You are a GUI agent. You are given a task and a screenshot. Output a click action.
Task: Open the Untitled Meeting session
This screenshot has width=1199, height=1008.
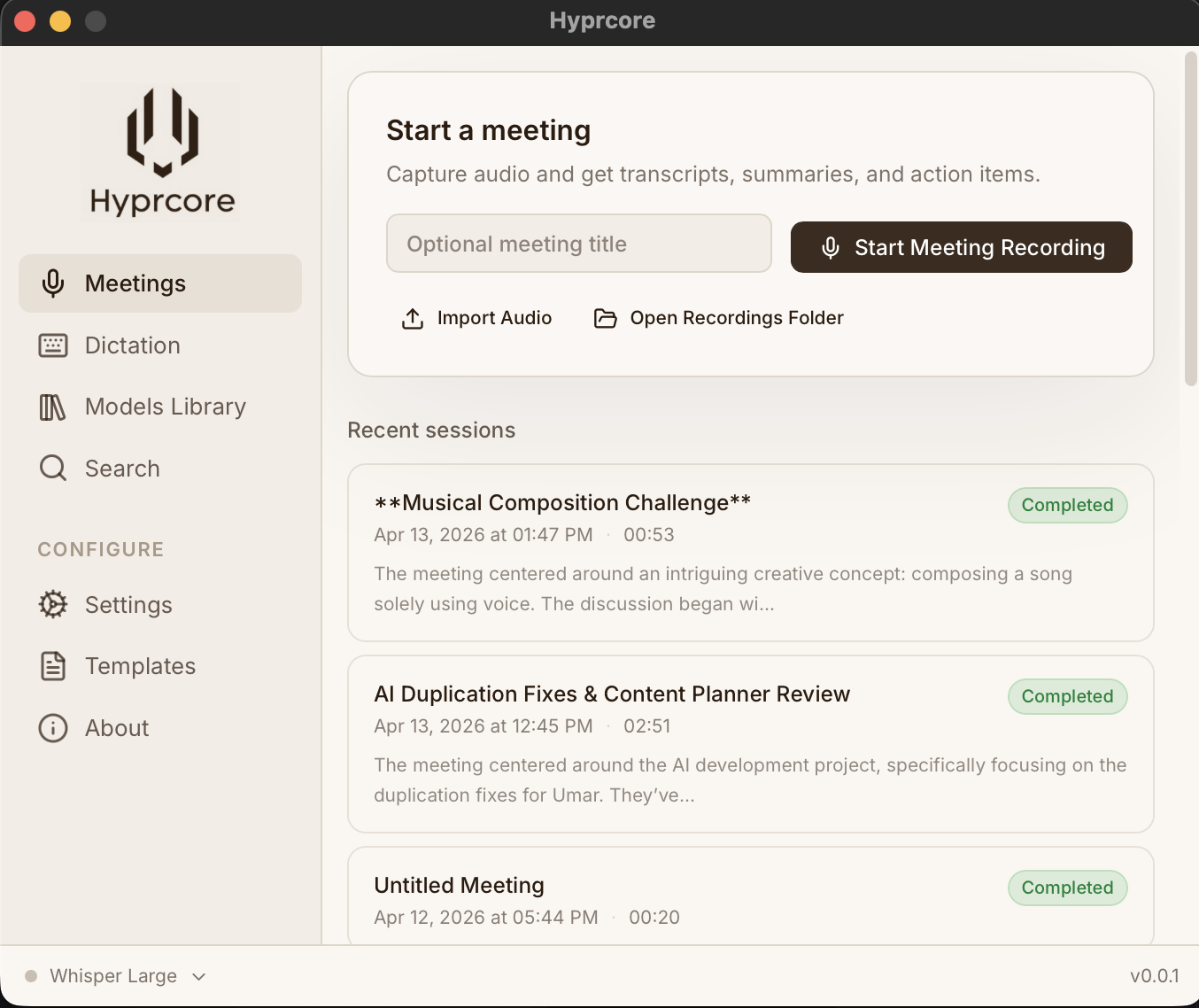(x=751, y=896)
